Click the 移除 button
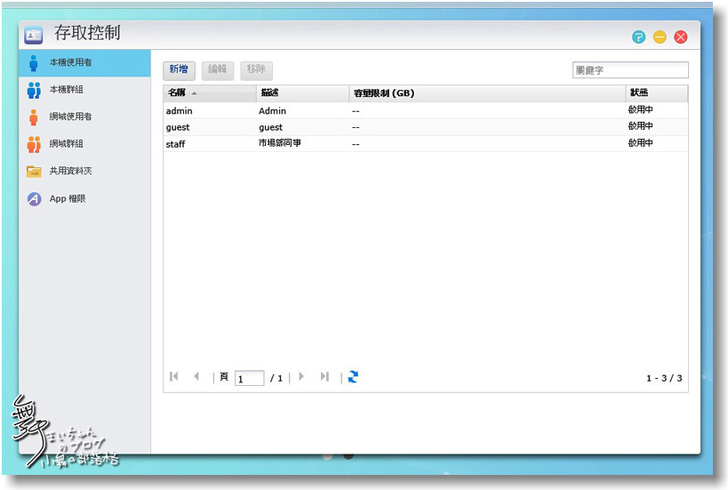 (x=256, y=70)
